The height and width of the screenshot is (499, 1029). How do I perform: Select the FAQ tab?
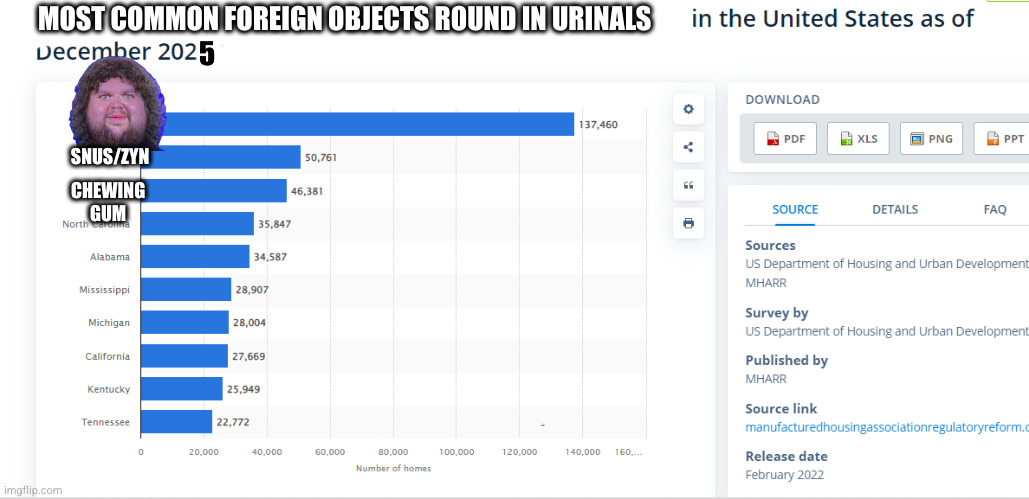click(995, 209)
